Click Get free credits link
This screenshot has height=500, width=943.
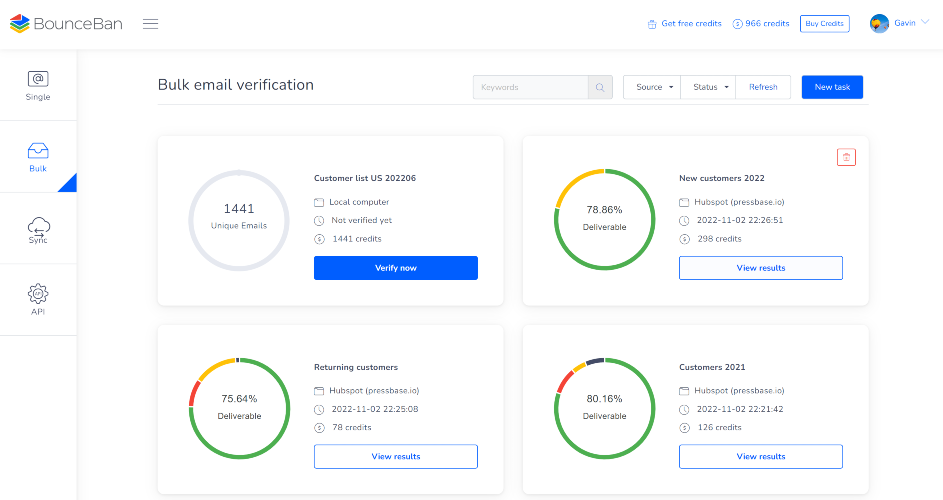tap(684, 24)
